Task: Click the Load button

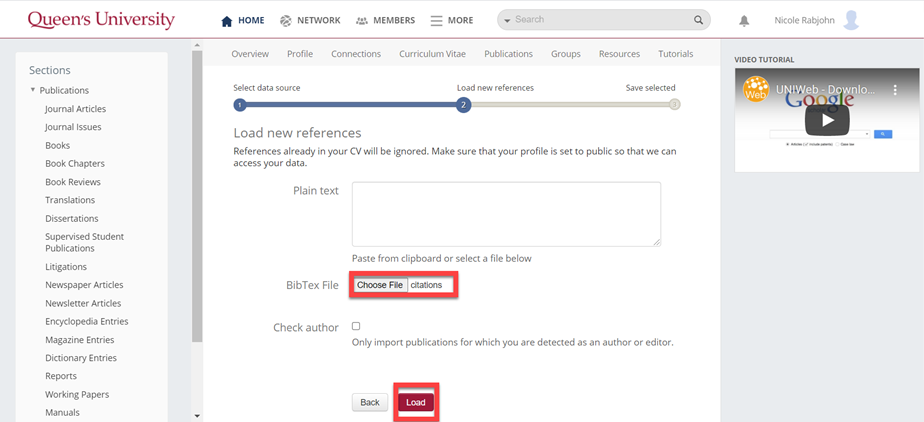Action: pos(415,402)
